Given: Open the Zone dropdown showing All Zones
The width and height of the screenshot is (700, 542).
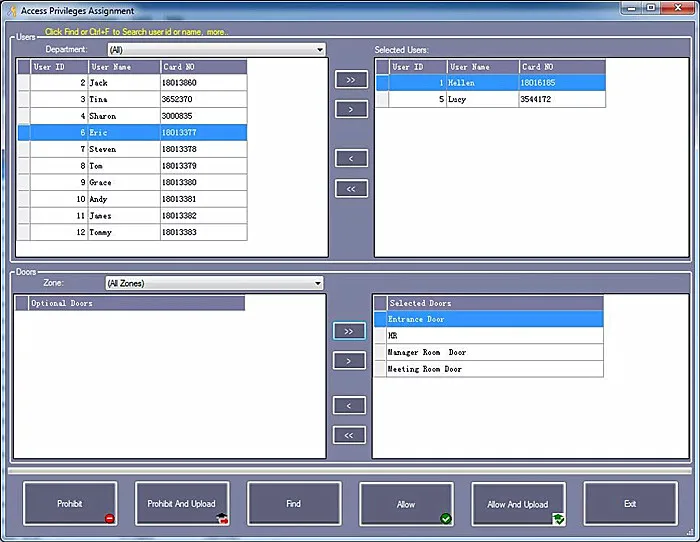Looking at the screenshot, I should 214,283.
